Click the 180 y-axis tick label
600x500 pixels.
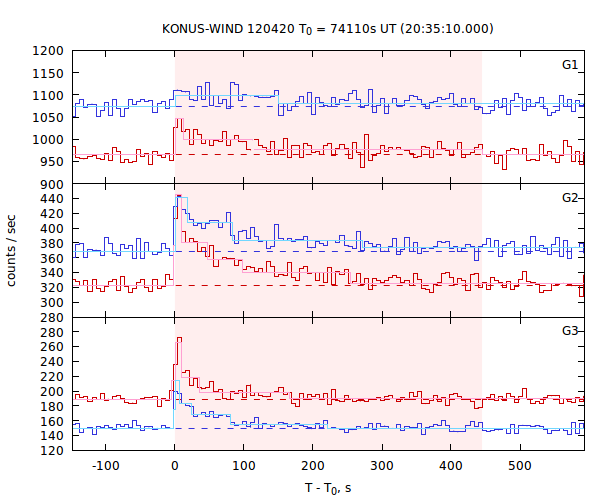52,406
